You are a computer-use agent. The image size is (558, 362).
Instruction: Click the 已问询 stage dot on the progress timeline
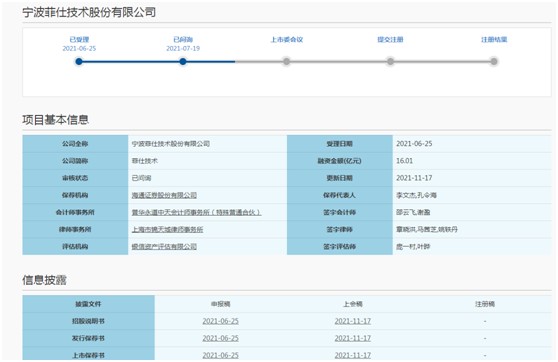(183, 62)
